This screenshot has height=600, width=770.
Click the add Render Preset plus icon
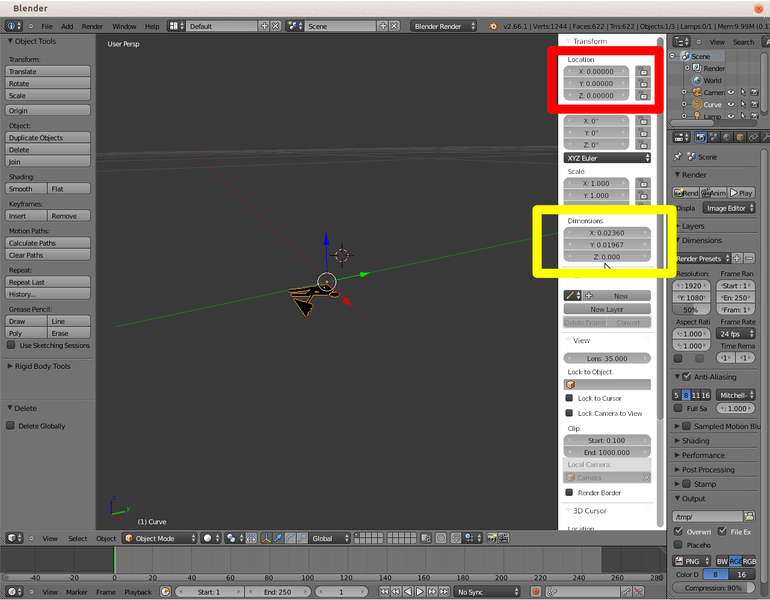tap(737, 258)
